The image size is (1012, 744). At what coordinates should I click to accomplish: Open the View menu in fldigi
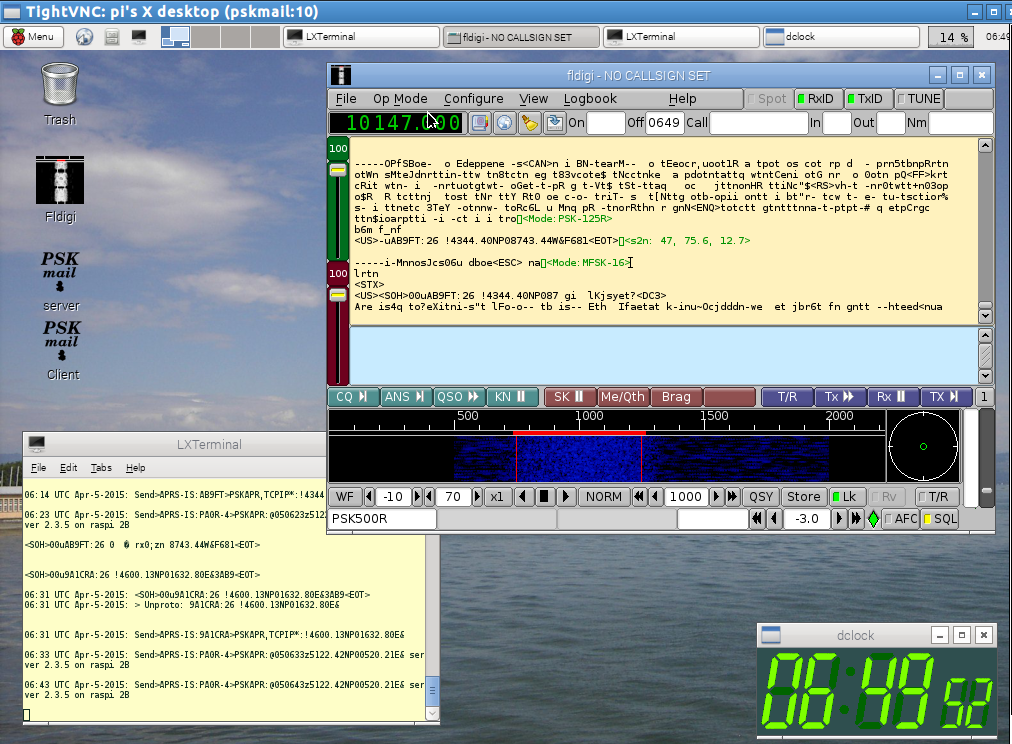pyautogui.click(x=533, y=99)
